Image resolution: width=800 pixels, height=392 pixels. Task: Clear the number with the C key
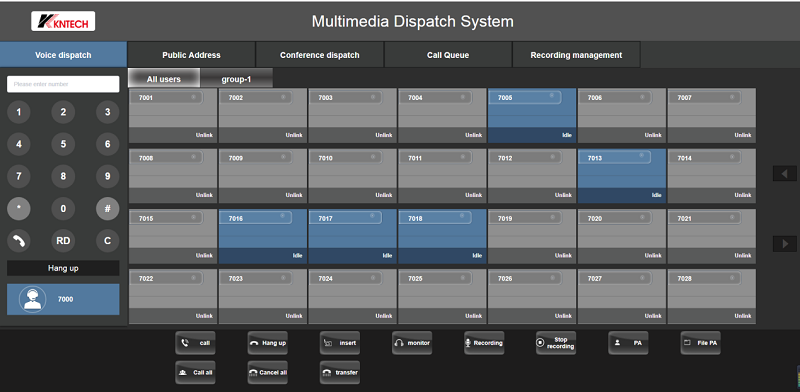coord(107,241)
